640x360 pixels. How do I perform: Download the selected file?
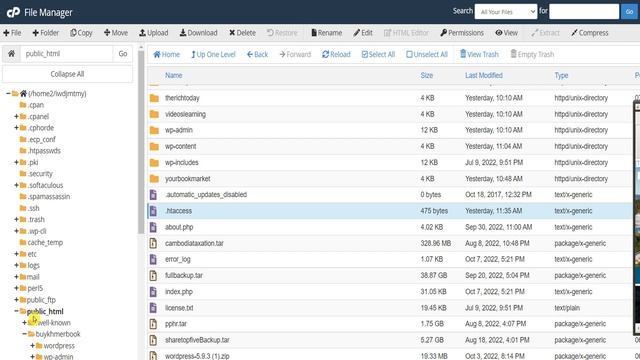tap(198, 33)
